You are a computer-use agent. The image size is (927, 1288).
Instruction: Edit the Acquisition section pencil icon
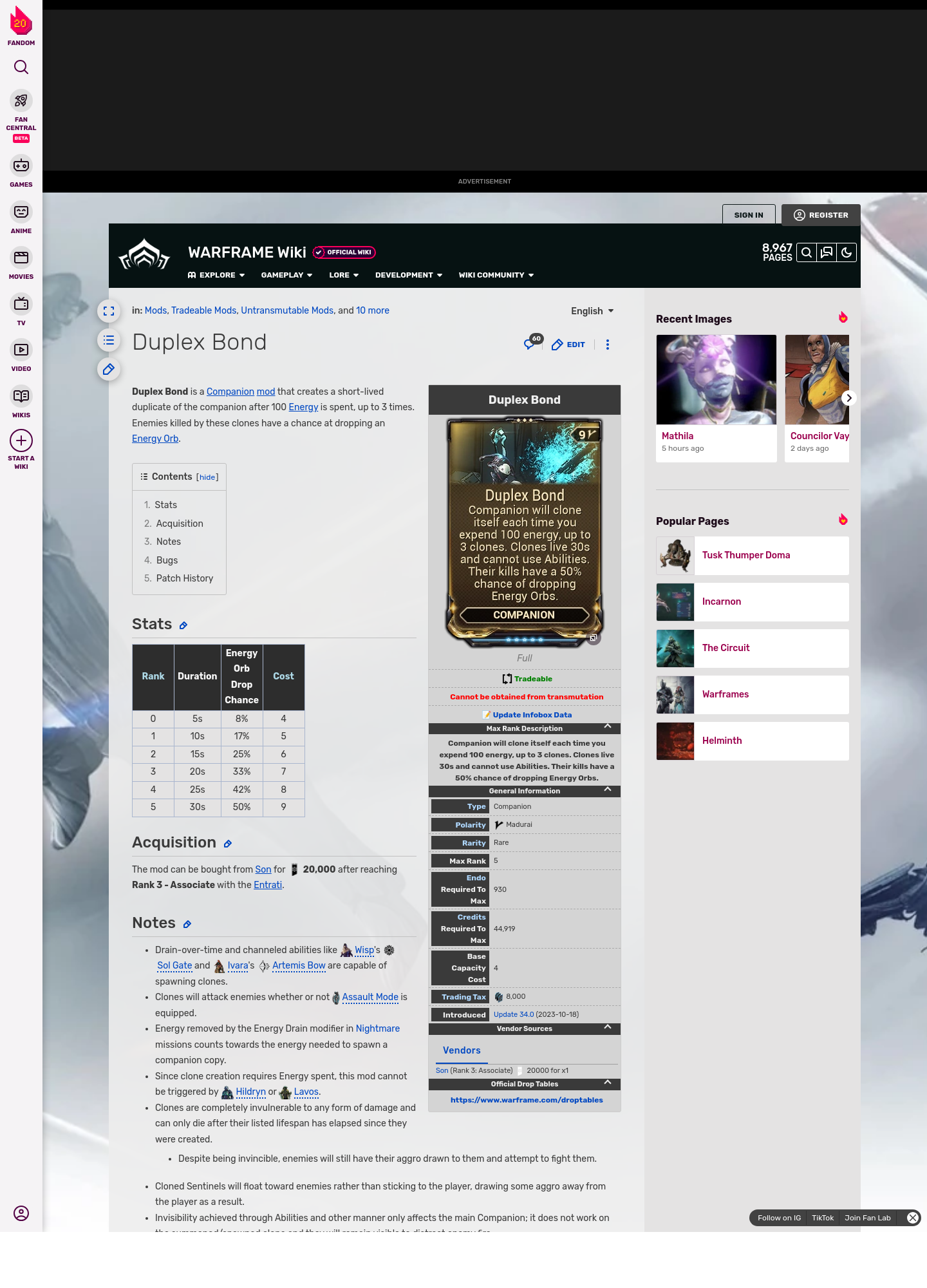pos(227,844)
